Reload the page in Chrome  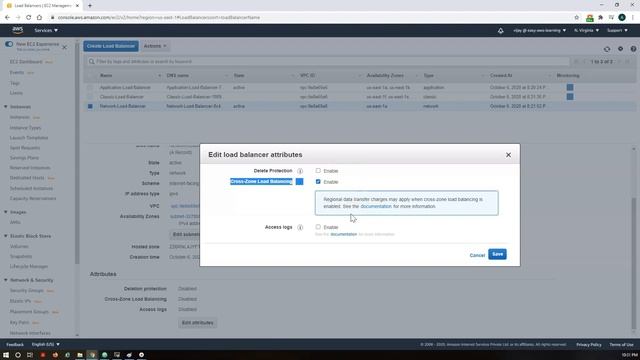pos(29,18)
